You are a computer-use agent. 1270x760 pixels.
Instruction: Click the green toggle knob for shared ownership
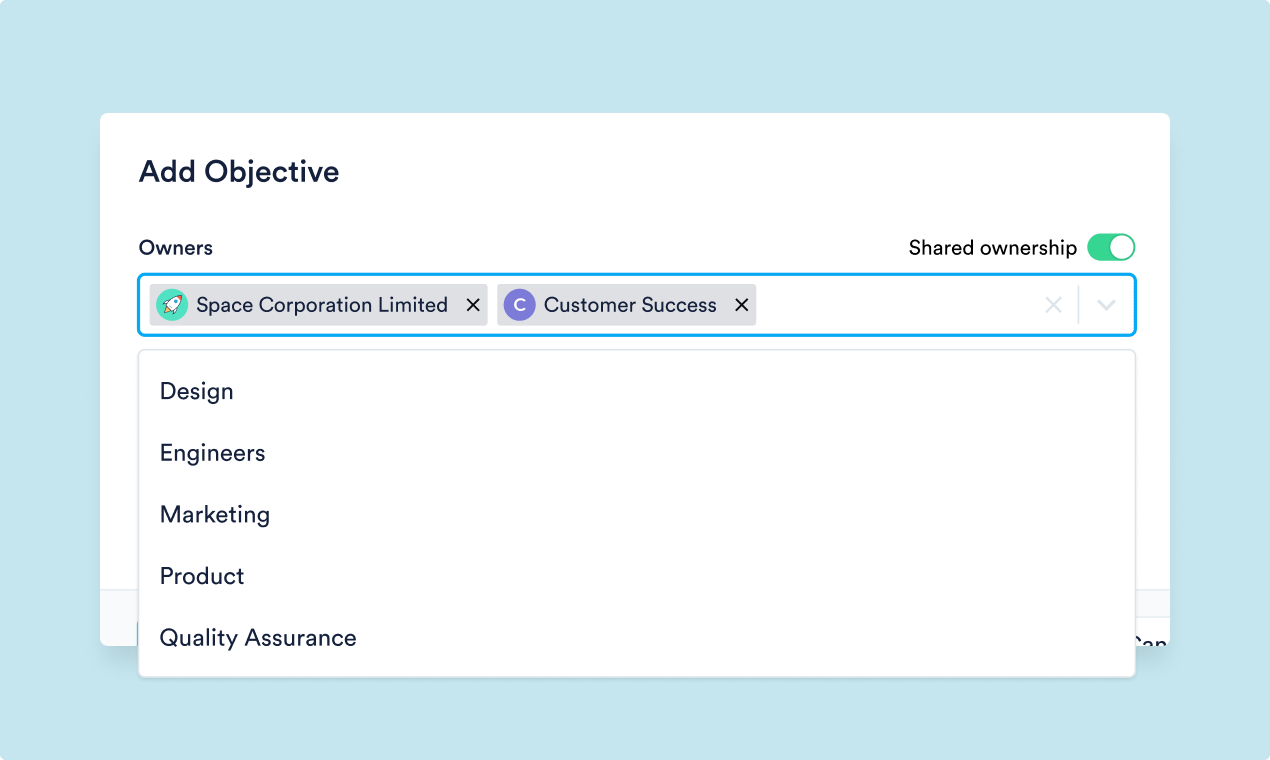click(1122, 247)
